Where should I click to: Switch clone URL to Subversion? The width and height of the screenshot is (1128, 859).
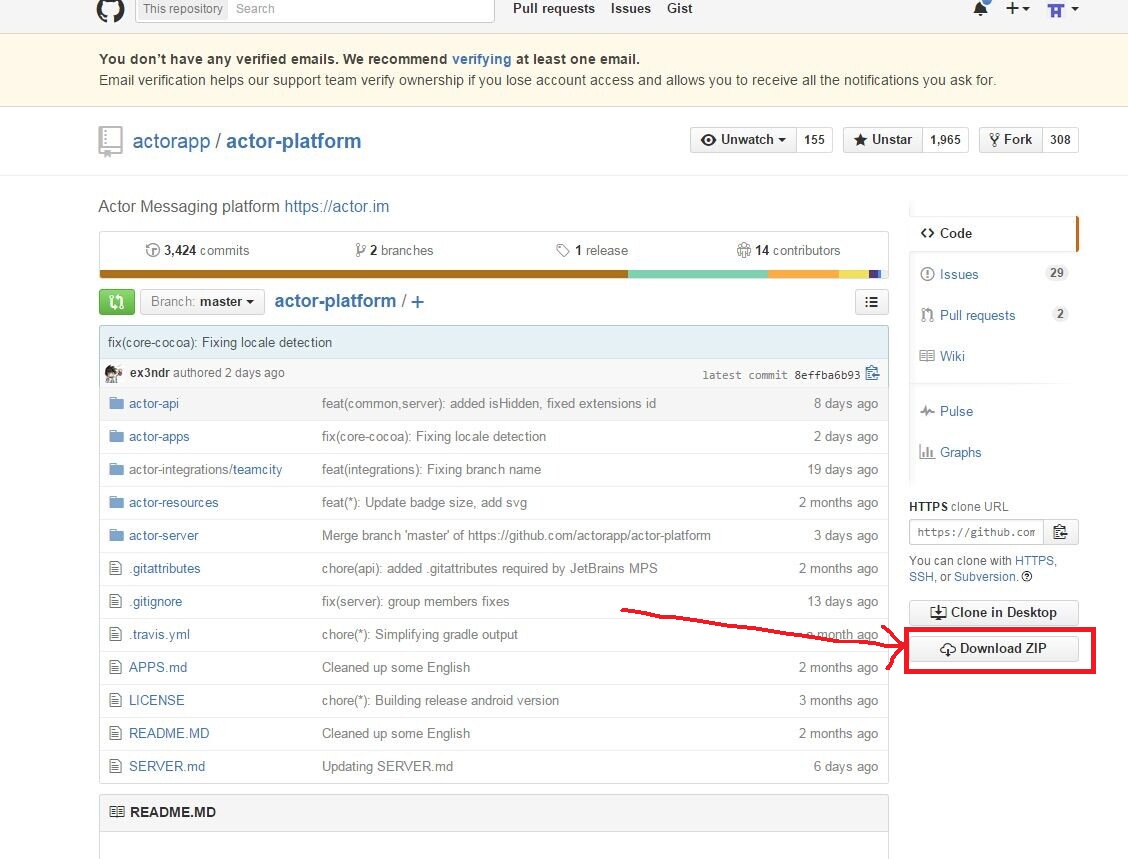tap(986, 577)
